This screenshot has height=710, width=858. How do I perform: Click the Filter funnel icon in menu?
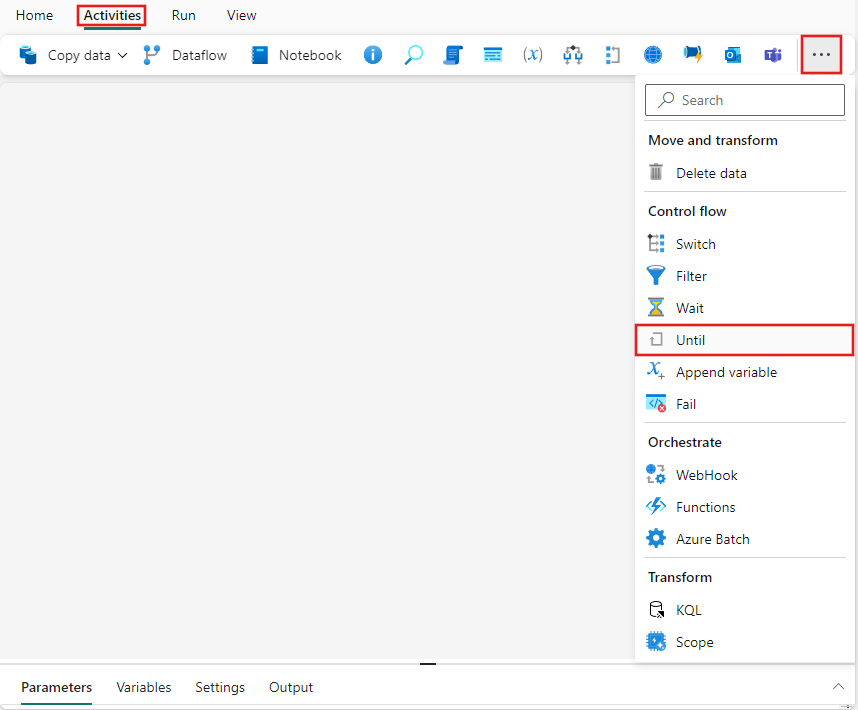(657, 275)
